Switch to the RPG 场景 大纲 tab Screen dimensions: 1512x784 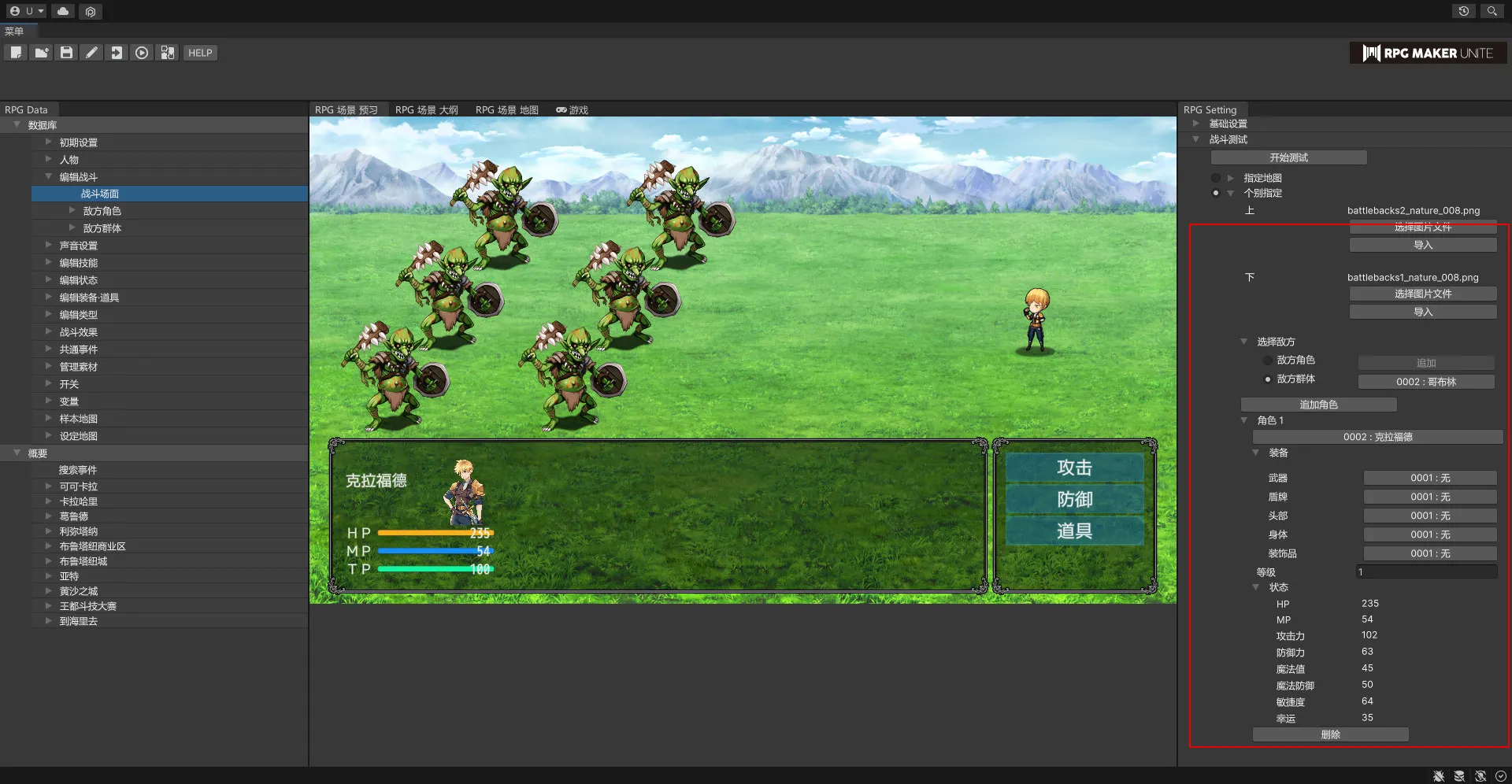tap(426, 110)
